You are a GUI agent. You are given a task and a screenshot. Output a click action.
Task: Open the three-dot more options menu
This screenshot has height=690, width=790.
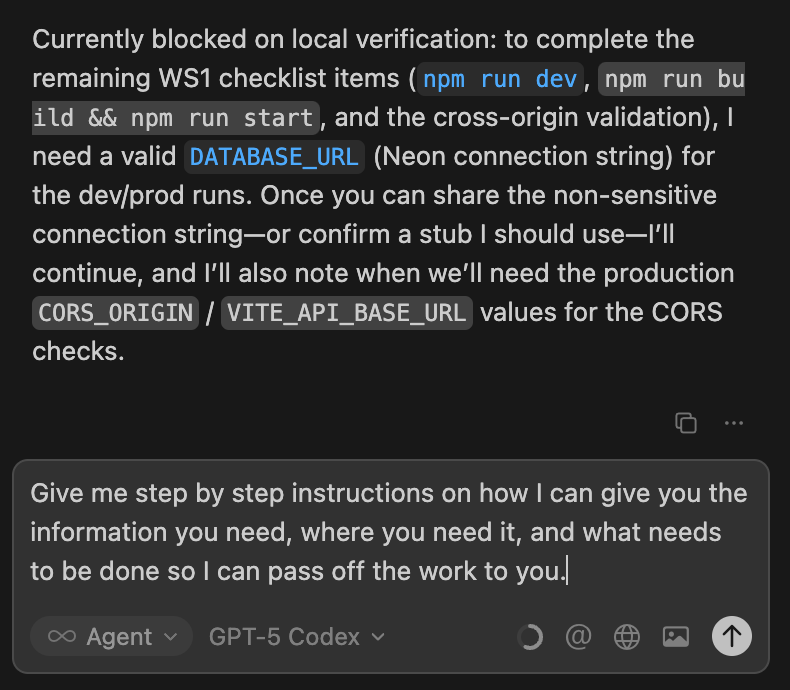point(734,423)
